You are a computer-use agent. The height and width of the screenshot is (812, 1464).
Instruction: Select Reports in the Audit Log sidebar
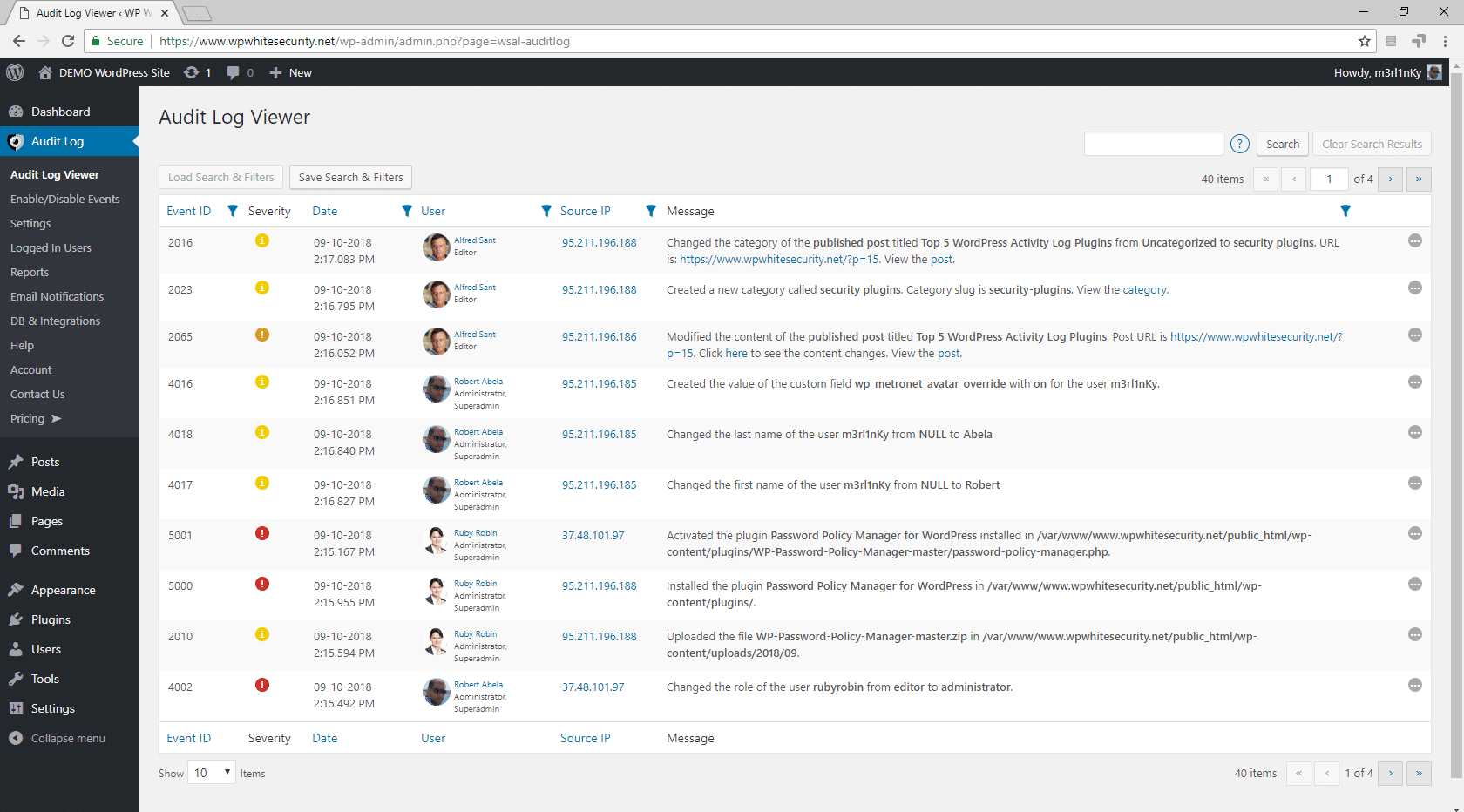pyautogui.click(x=30, y=272)
